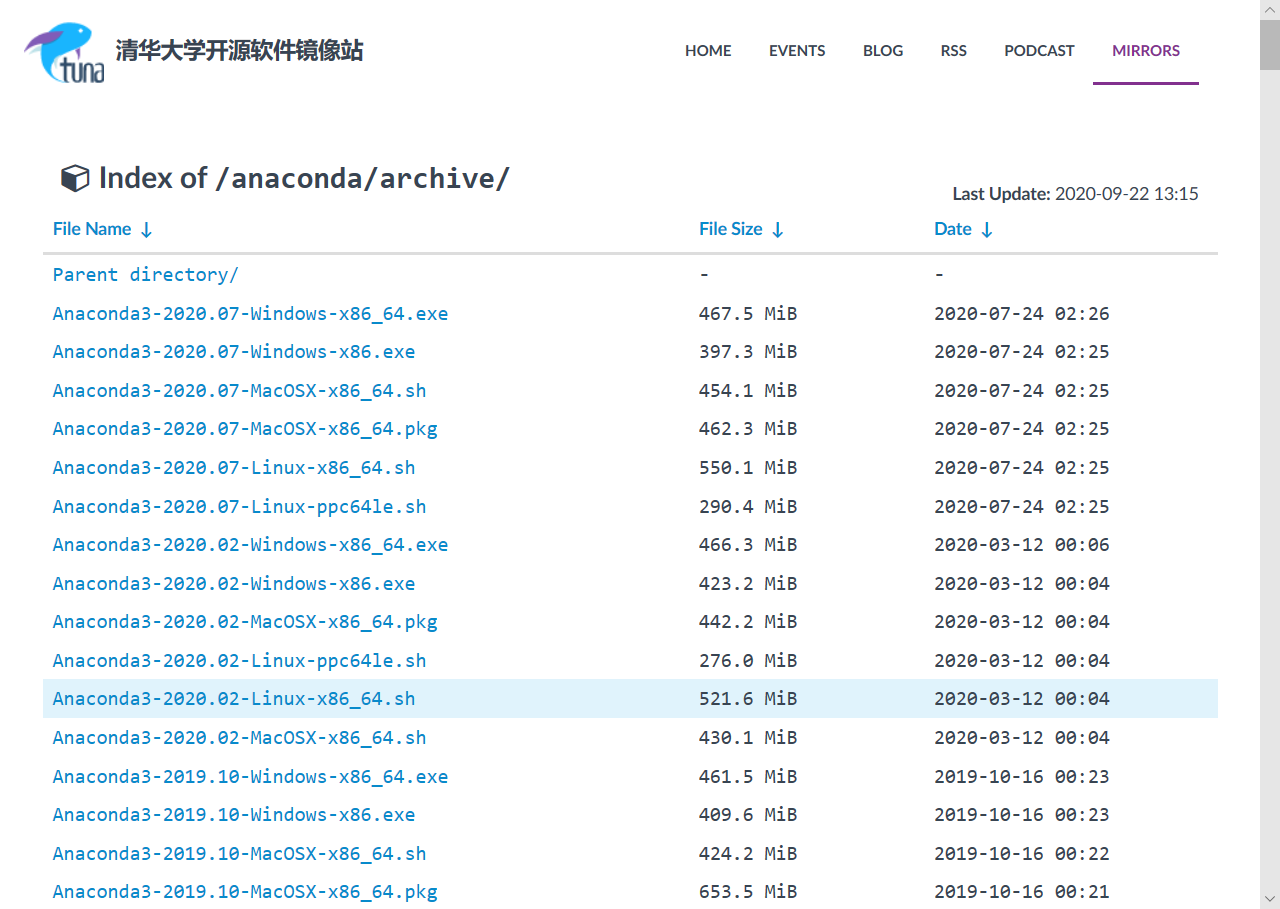Image resolution: width=1280 pixels, height=909 pixels.
Task: Open the RSS page
Action: pyautogui.click(x=954, y=50)
